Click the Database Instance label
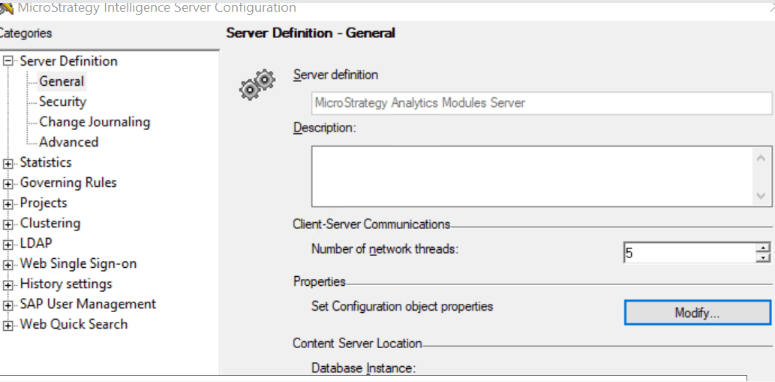This screenshot has height=382, width=775. [363, 368]
